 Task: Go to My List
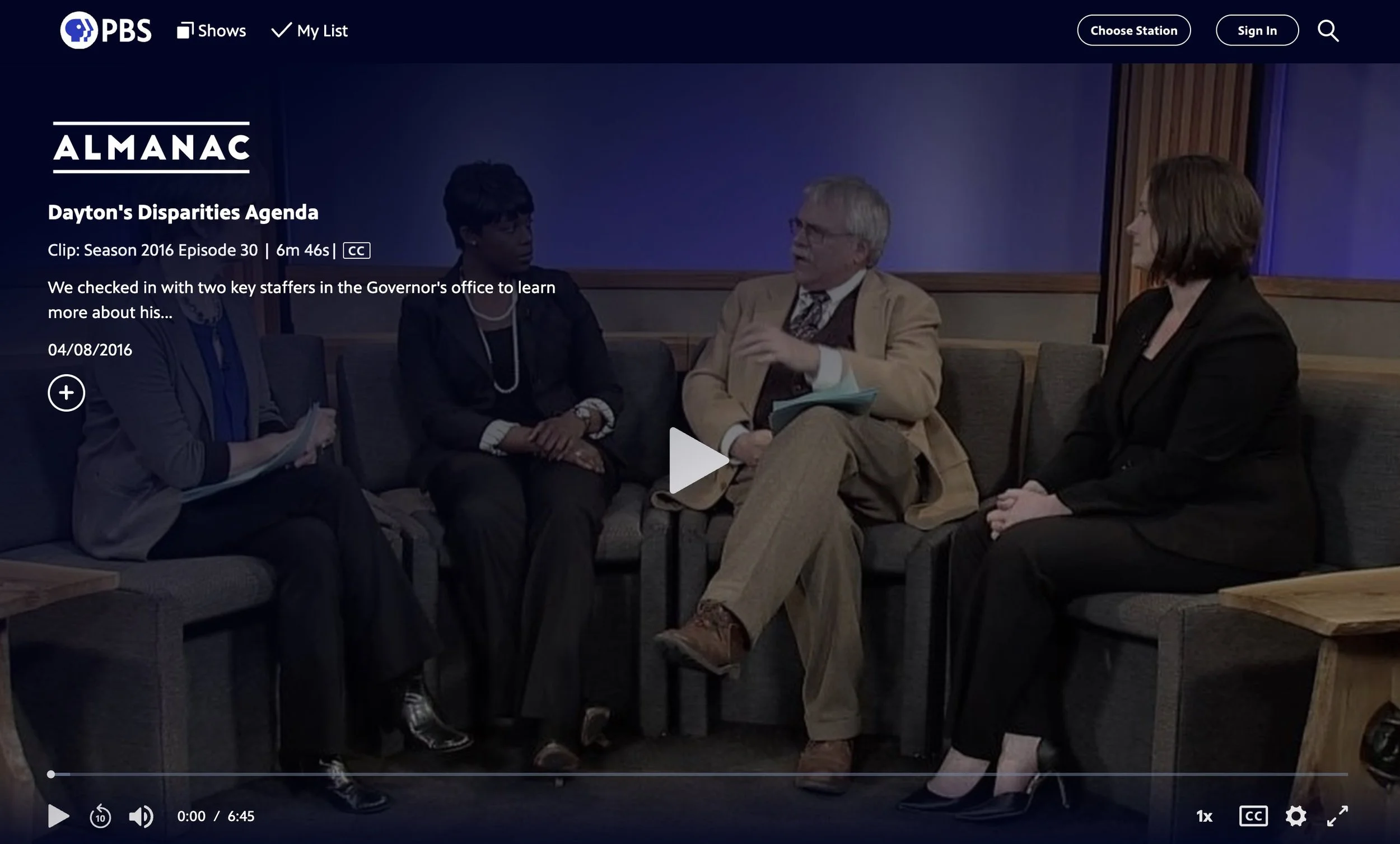point(310,31)
